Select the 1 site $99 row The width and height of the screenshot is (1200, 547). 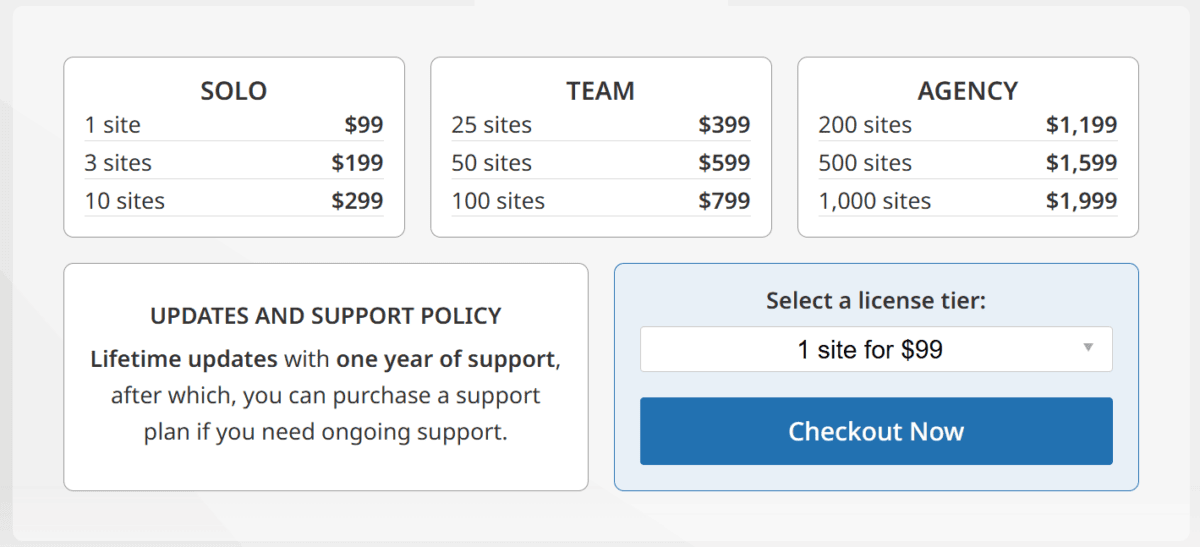pos(234,125)
